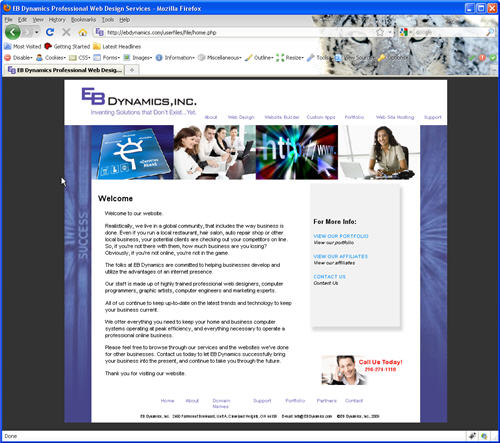
Task: Click the EB Dynamics, Inc. logo
Action: point(139,101)
